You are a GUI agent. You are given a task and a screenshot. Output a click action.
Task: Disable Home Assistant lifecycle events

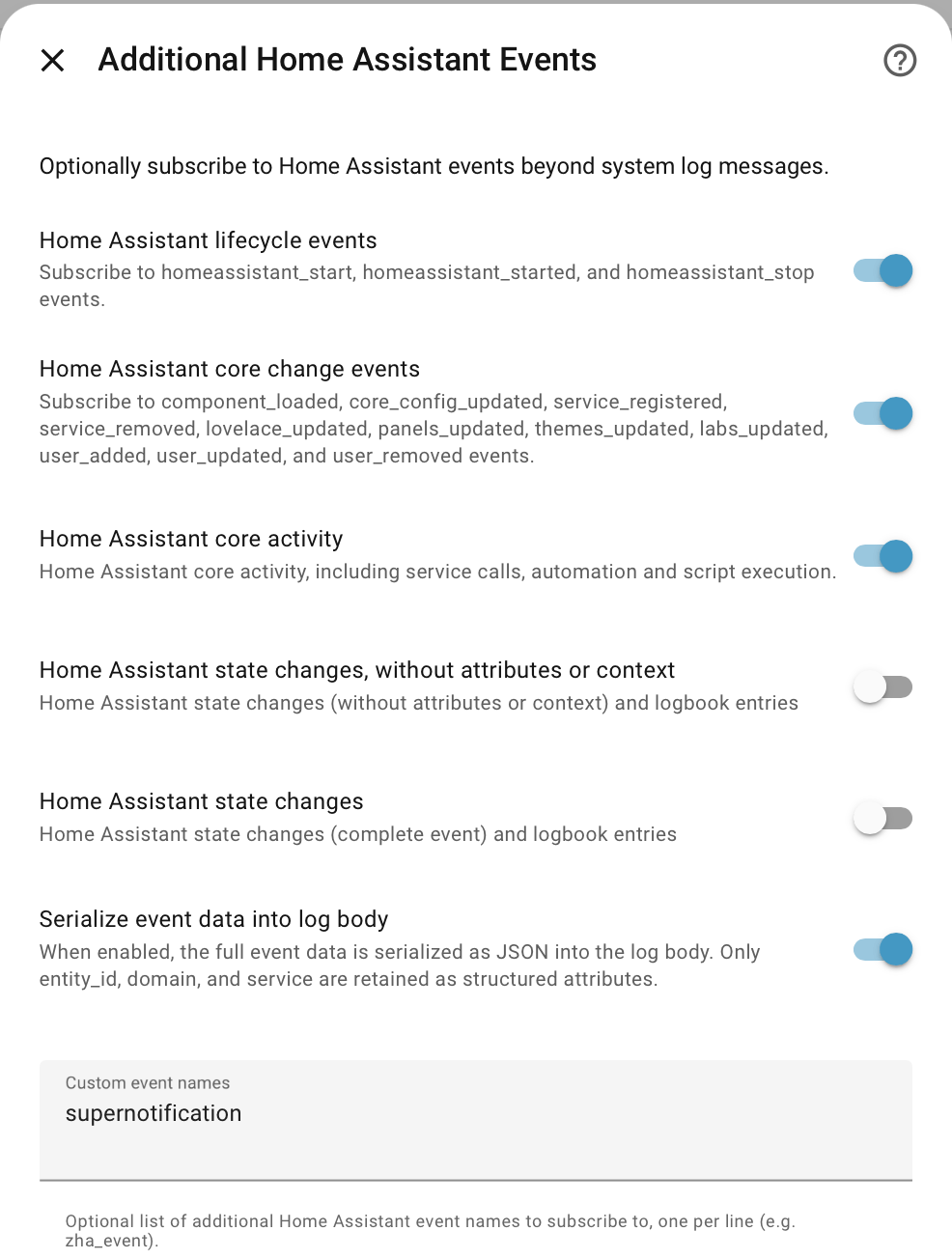click(x=882, y=271)
